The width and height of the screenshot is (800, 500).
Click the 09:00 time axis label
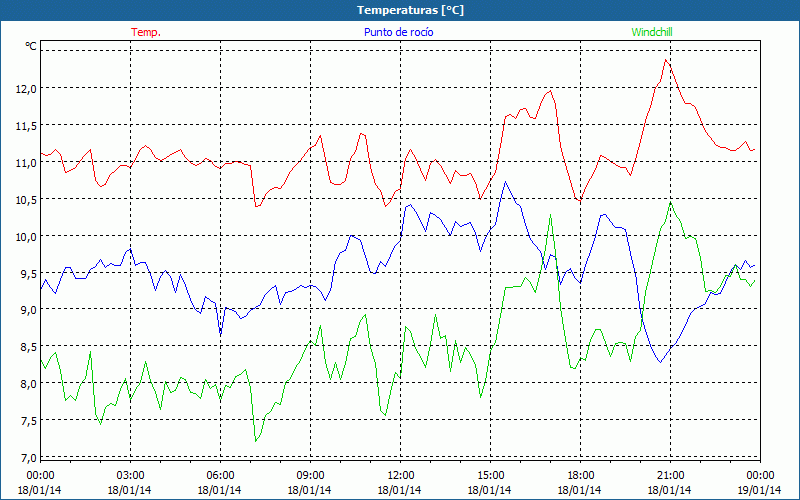click(x=310, y=476)
